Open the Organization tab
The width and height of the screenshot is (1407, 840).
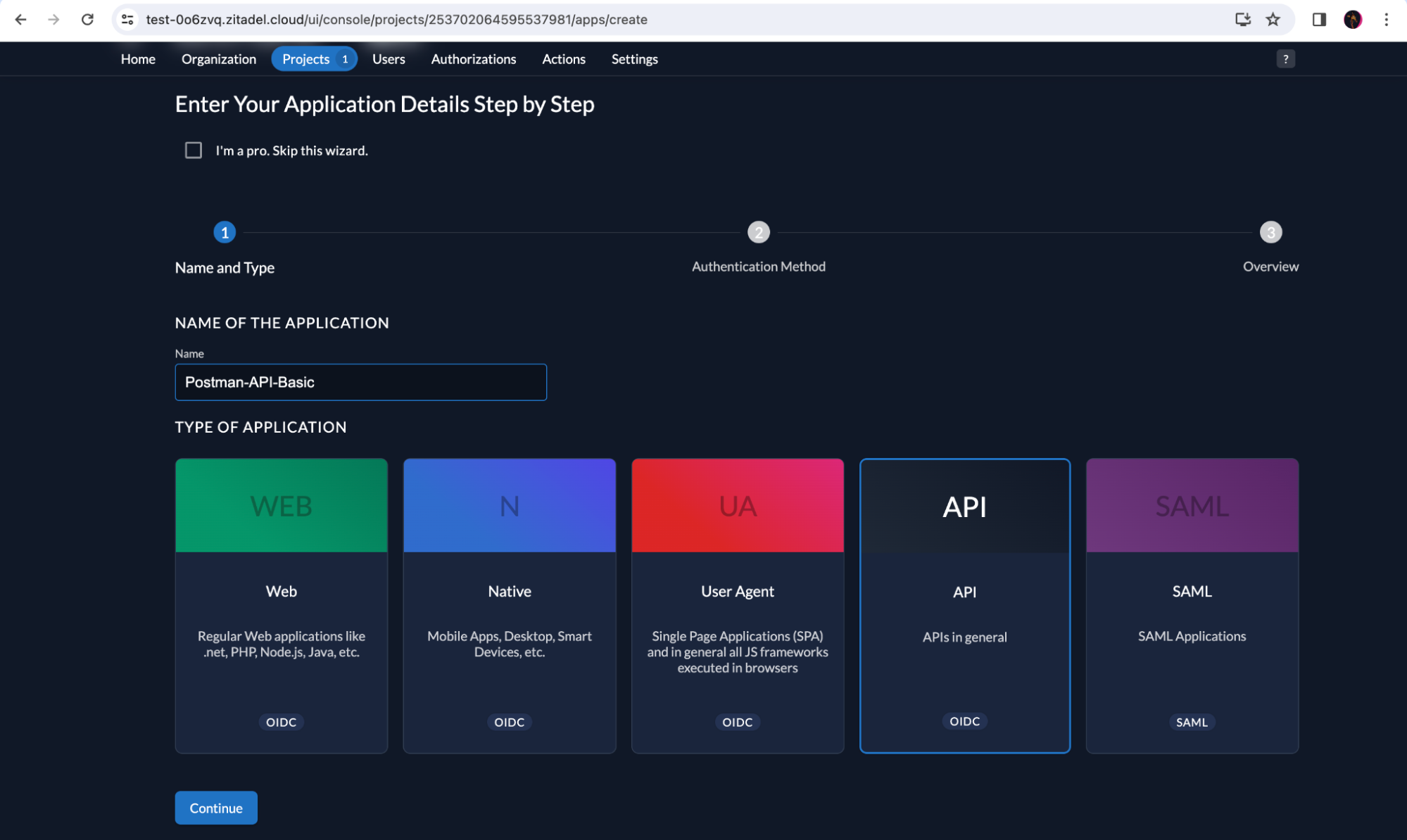coord(219,59)
